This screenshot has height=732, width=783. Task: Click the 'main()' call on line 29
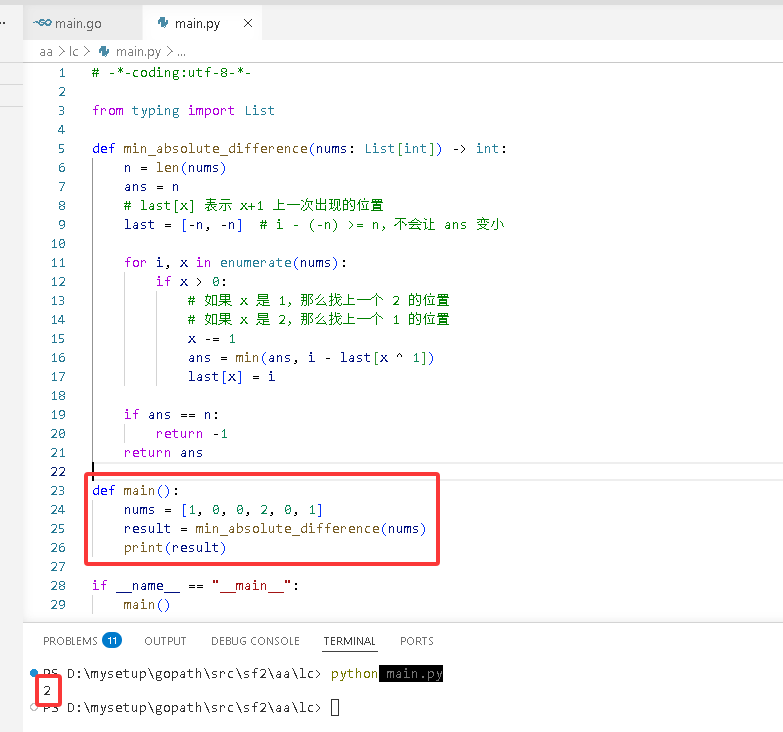(147, 605)
